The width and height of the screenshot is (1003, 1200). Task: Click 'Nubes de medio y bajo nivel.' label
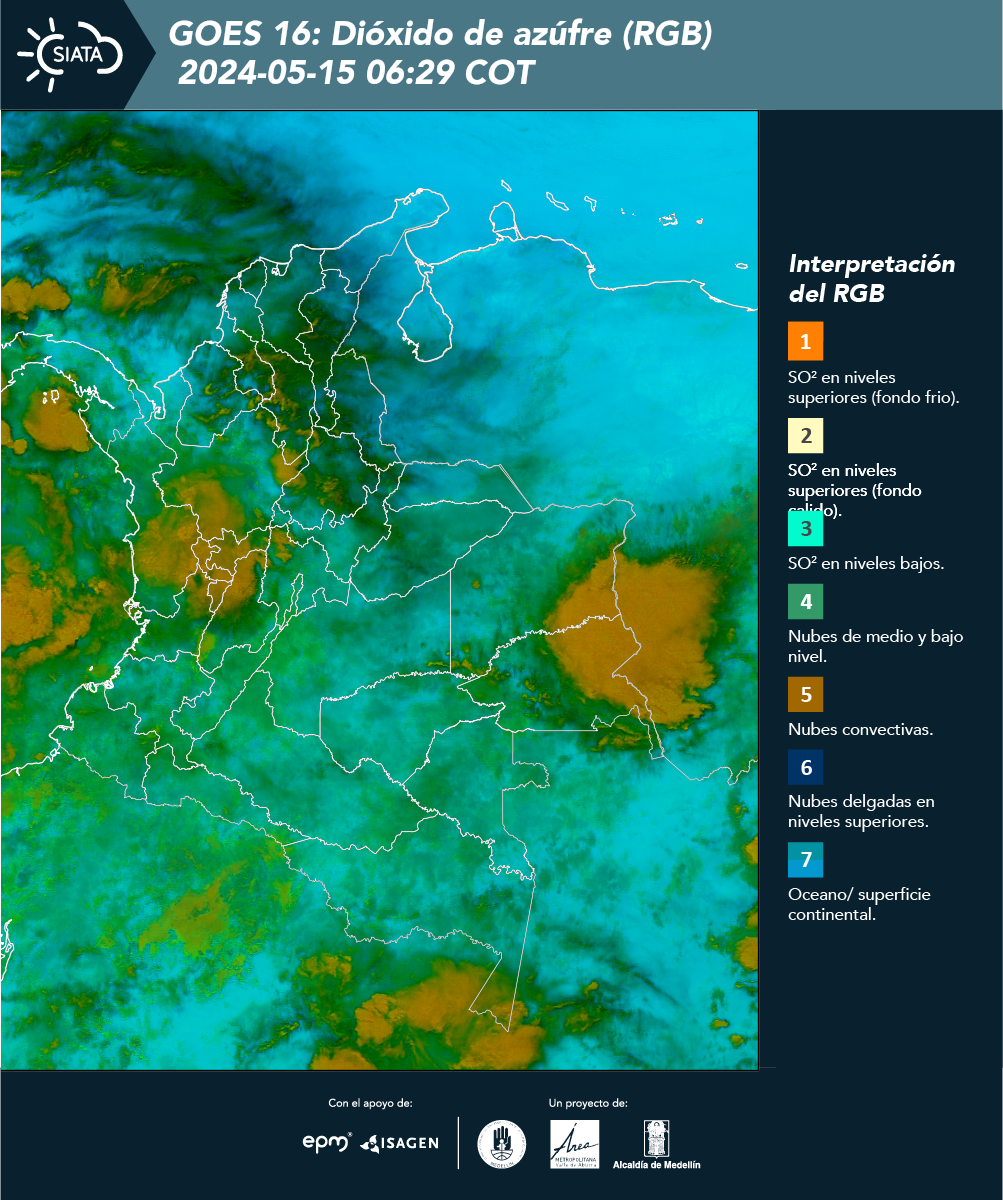[875, 646]
